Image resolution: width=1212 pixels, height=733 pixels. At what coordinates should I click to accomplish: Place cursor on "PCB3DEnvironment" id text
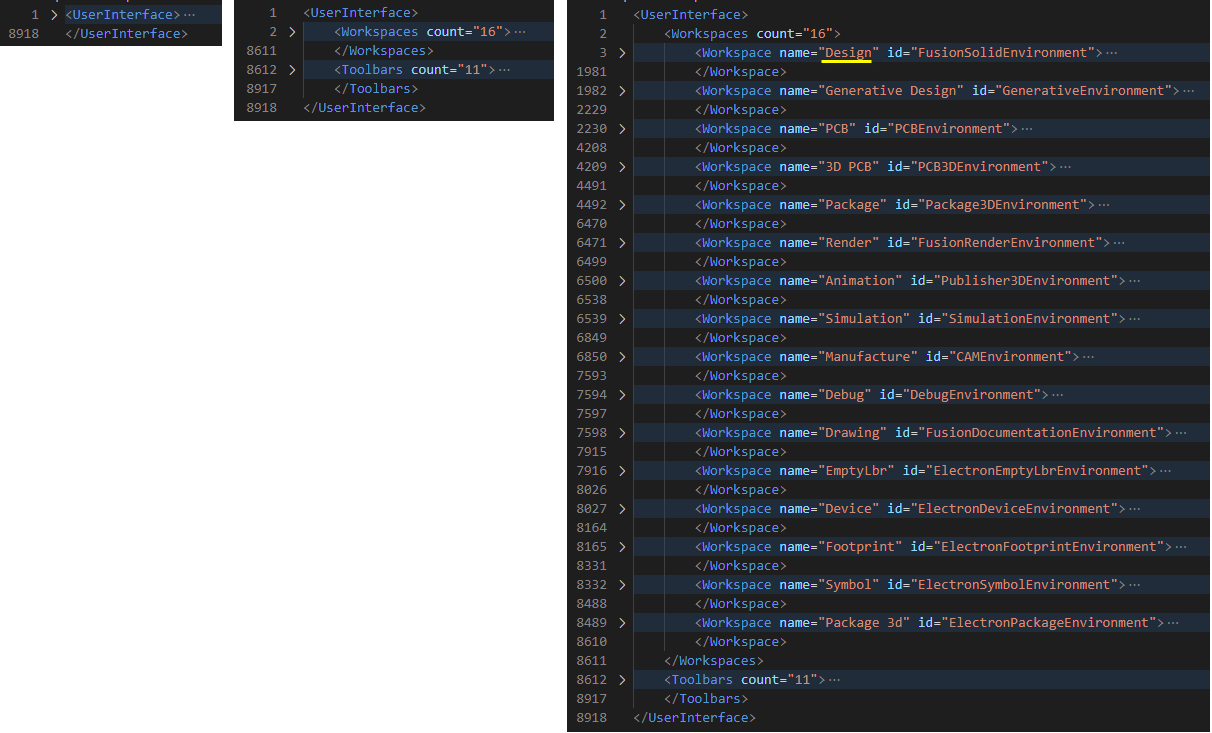tap(978, 166)
